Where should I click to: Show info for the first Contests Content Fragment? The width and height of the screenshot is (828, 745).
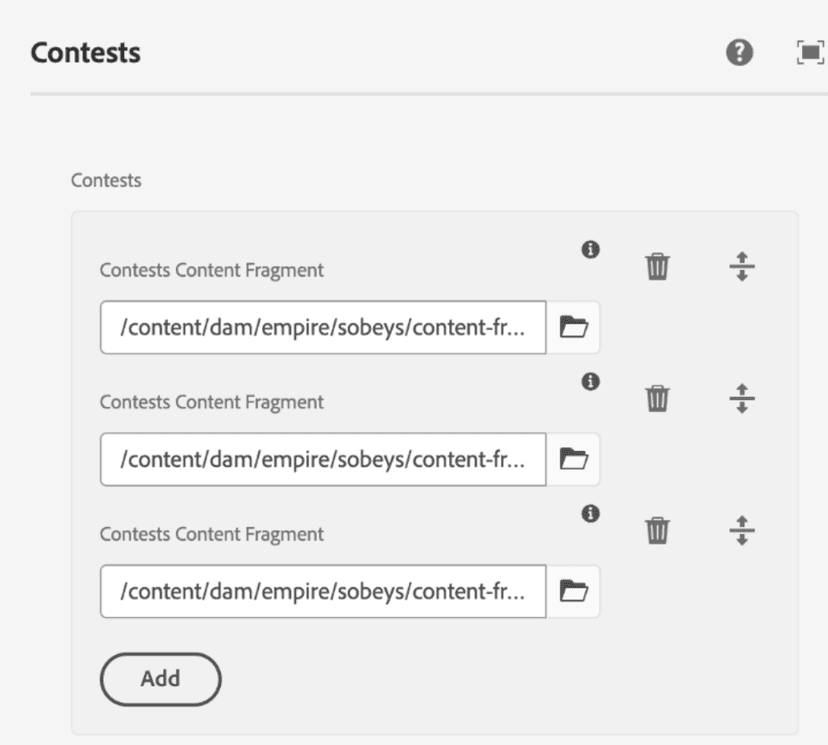pyautogui.click(x=591, y=249)
